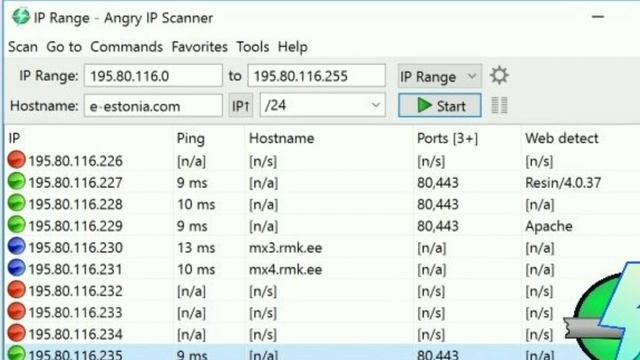Minimize the Angry IP Scanner window
The height and width of the screenshot is (360, 640).
coord(598,17)
